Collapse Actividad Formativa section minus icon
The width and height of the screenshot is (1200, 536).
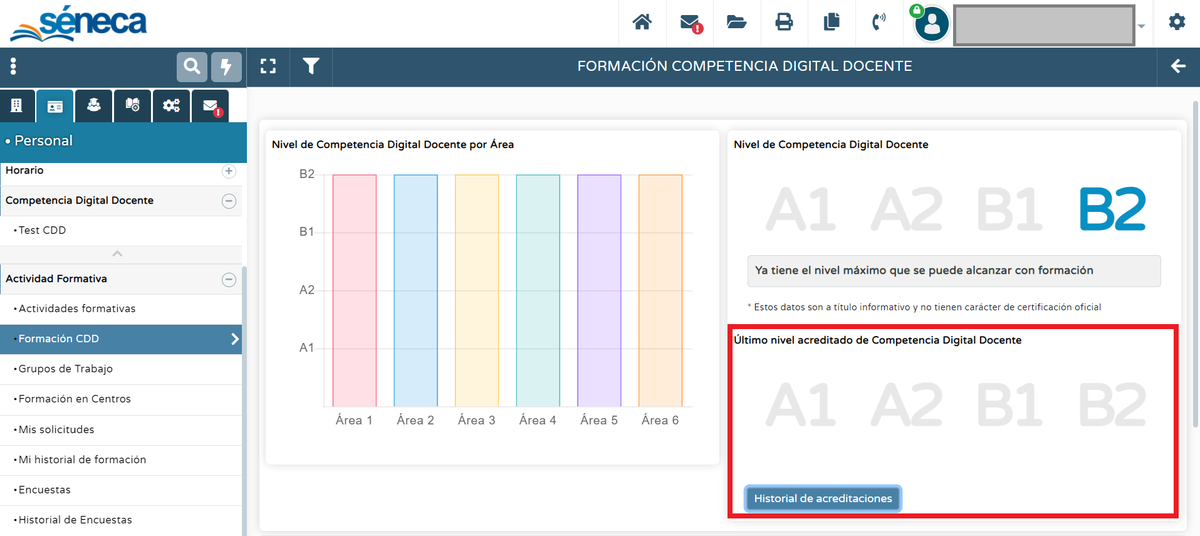[229, 280]
